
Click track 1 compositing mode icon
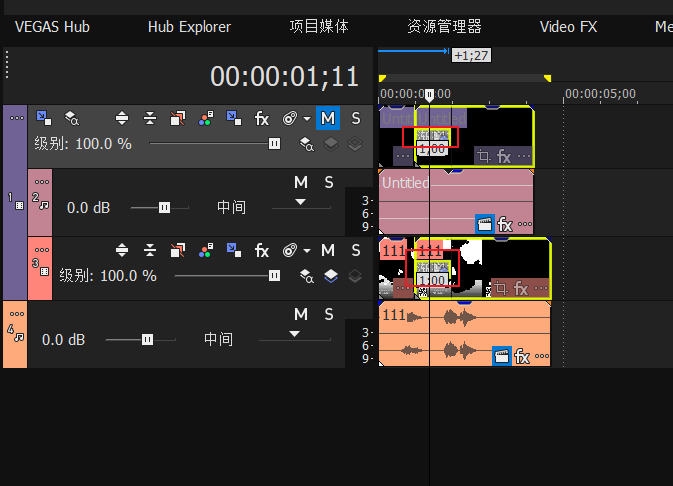(355, 144)
